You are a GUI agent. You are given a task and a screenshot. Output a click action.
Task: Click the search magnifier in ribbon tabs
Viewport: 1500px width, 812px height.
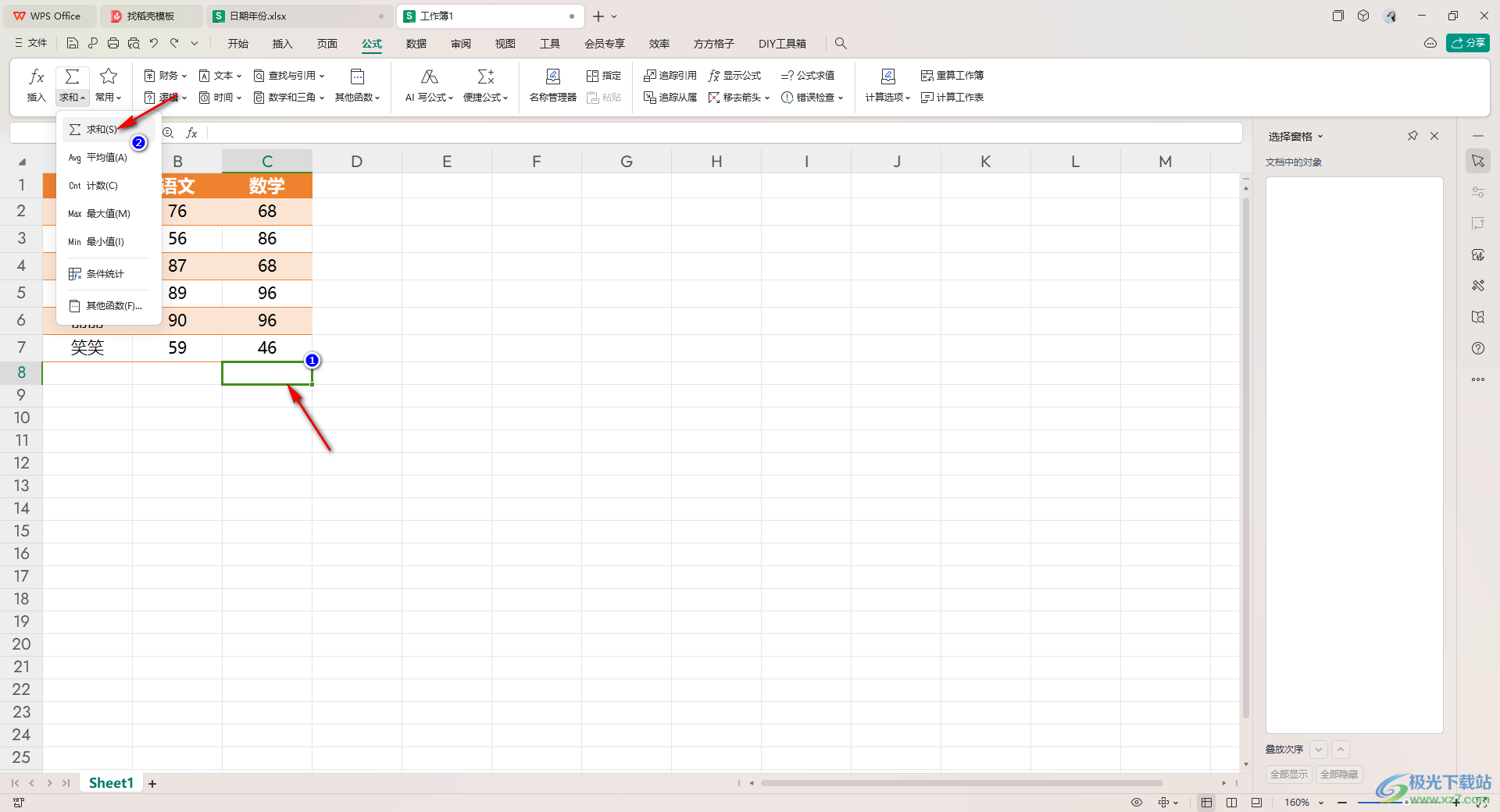[841, 44]
